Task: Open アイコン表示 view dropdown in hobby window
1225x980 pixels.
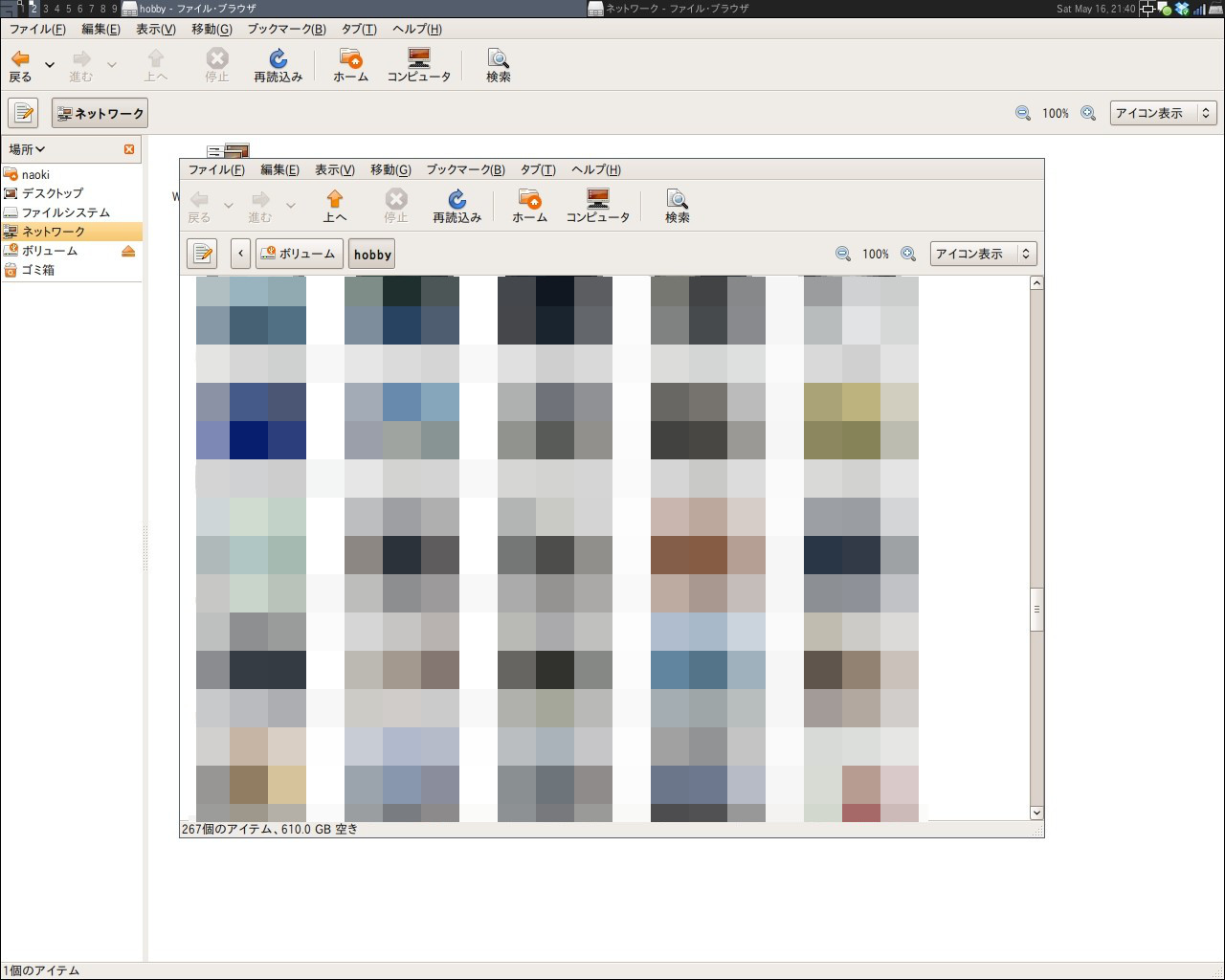Action: click(984, 254)
